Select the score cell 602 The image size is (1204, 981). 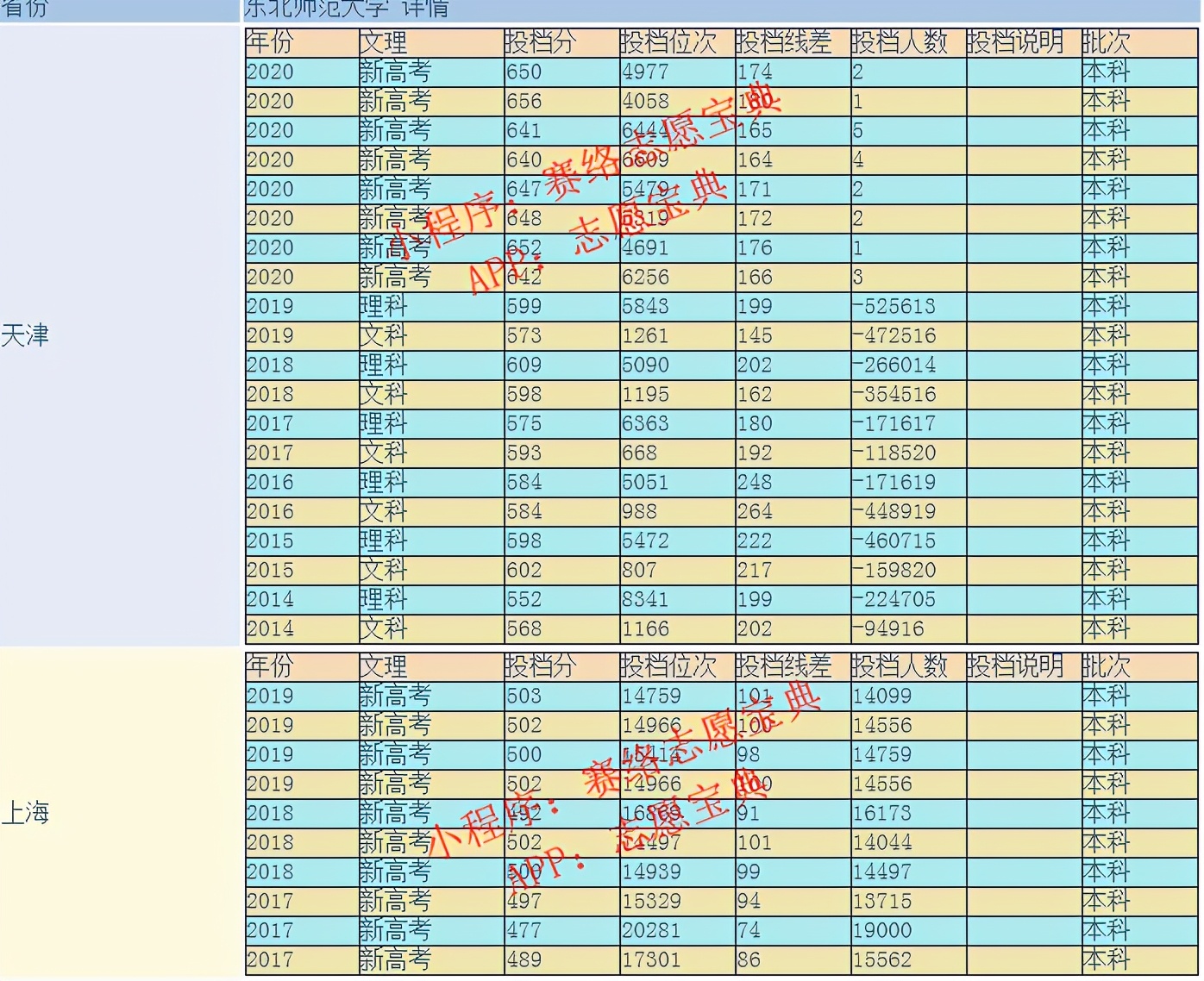[x=561, y=570]
